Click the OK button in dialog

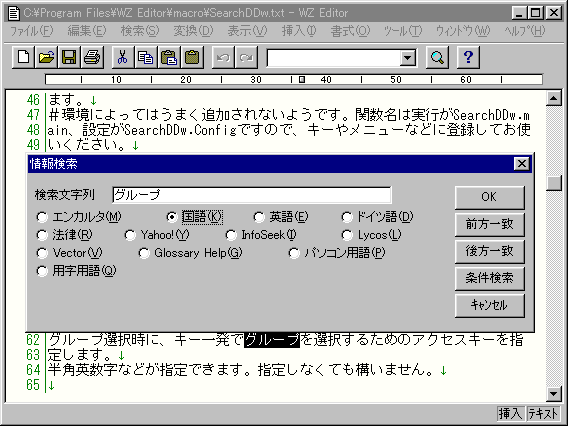point(489,197)
